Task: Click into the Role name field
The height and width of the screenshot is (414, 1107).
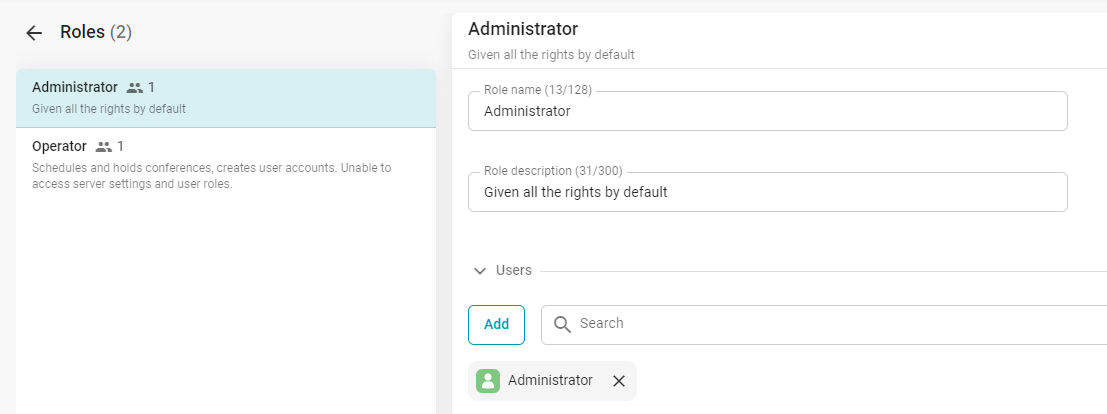Action: click(x=767, y=112)
